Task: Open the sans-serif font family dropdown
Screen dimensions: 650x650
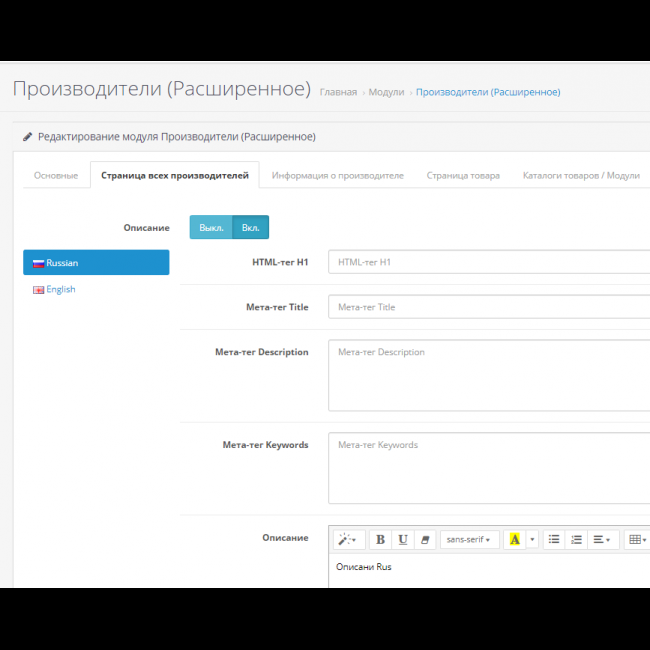Action: (x=468, y=539)
